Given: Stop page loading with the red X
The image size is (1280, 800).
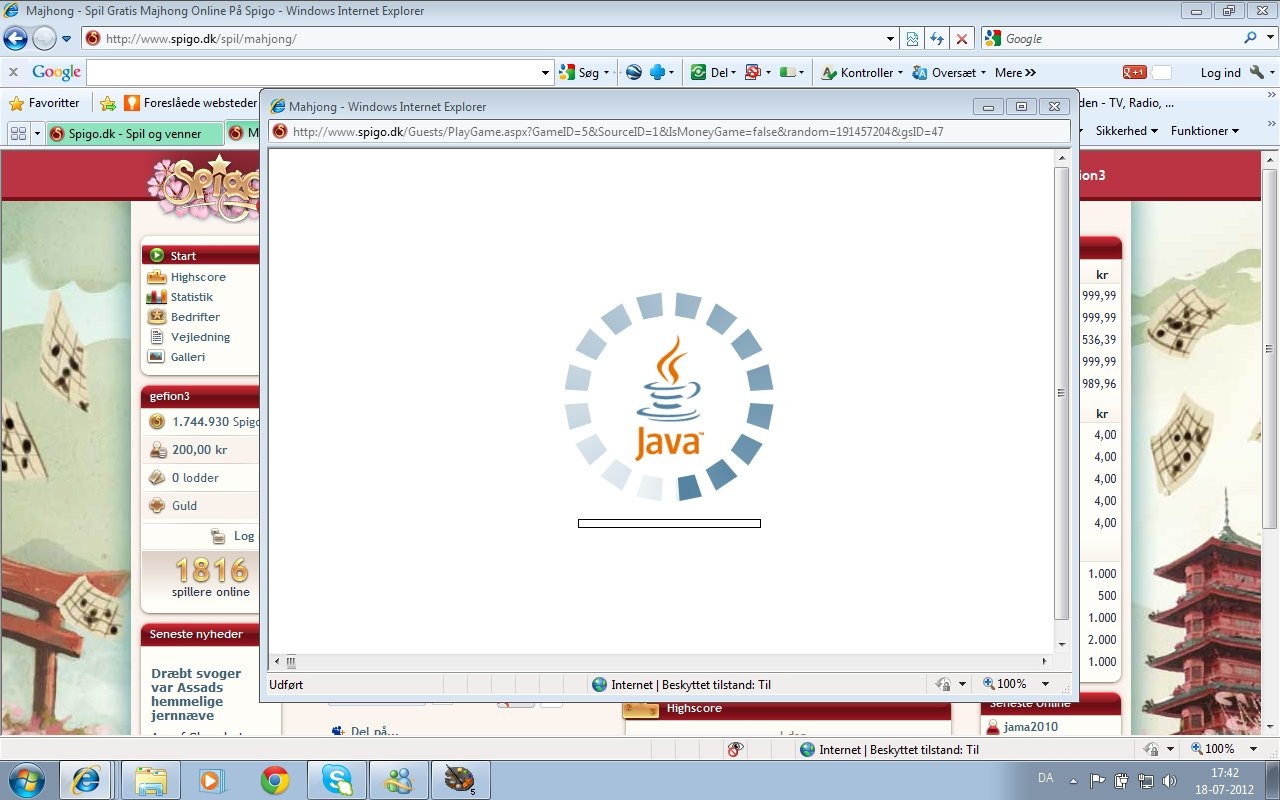Looking at the screenshot, I should (x=962, y=39).
